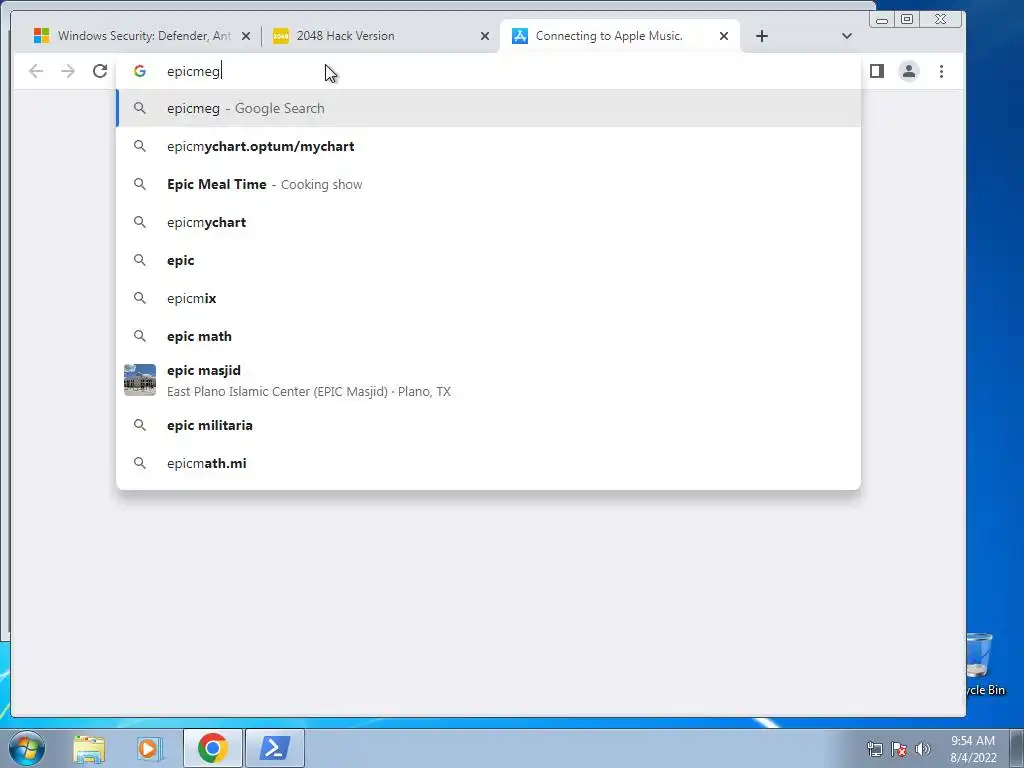1024x768 pixels.
Task: Open the clock showing 9:54 AM
Action: tap(973, 749)
